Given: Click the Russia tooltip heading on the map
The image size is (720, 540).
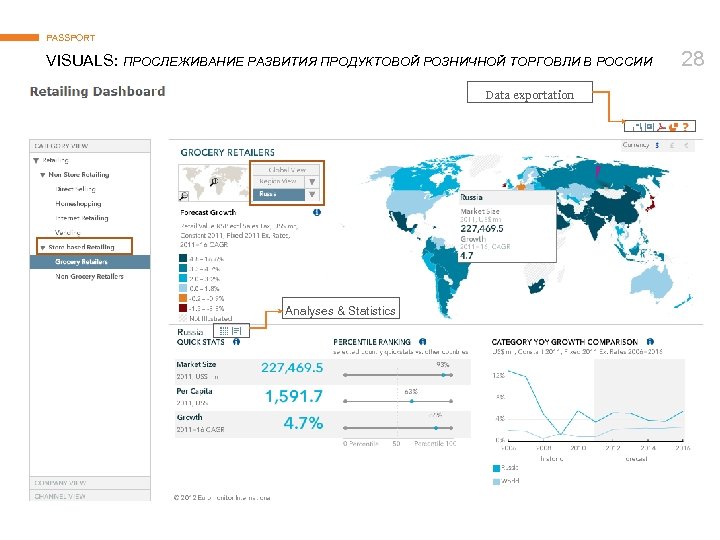Looking at the screenshot, I should click(x=471, y=197).
